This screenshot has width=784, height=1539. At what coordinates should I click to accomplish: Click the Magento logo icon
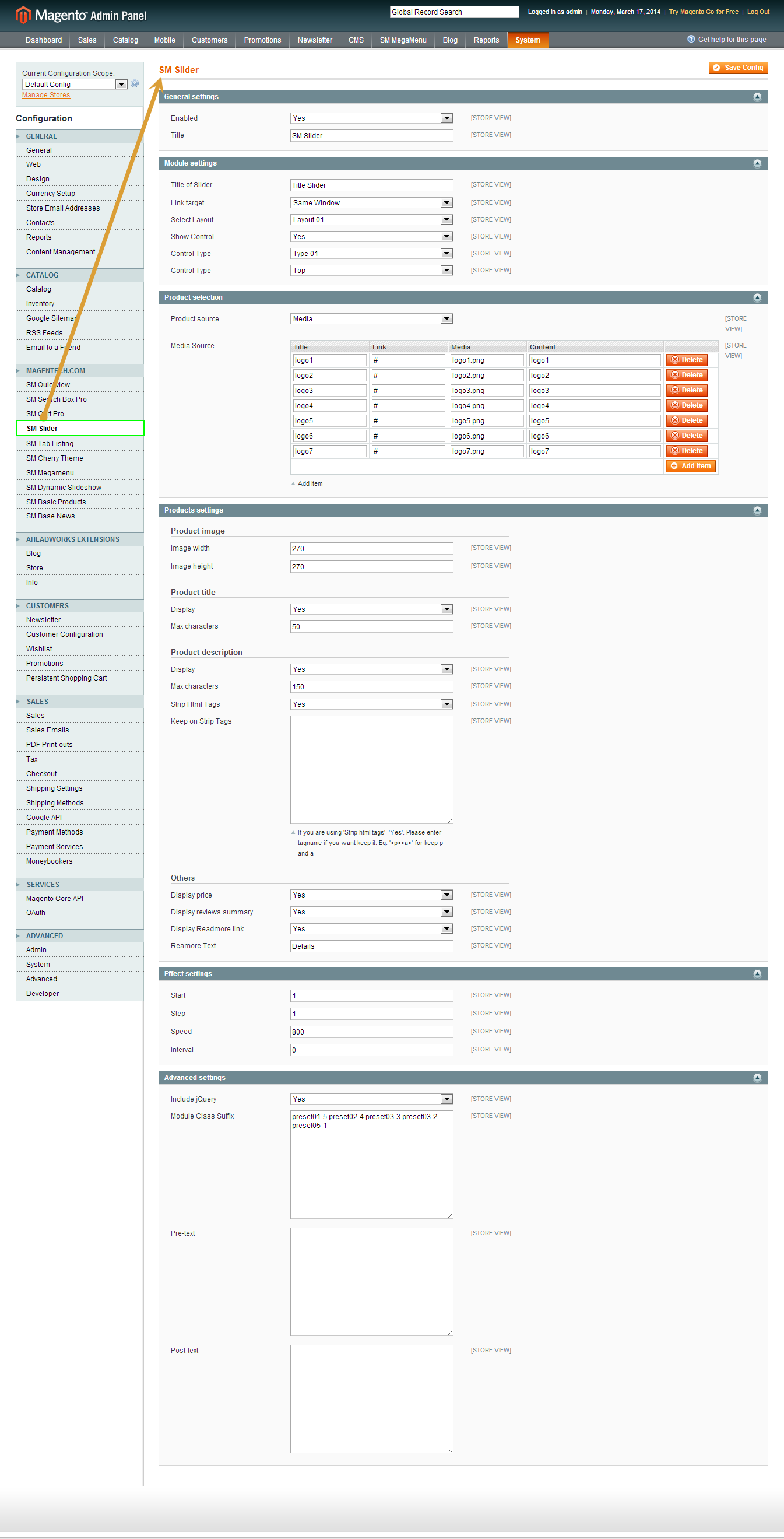click(x=23, y=15)
